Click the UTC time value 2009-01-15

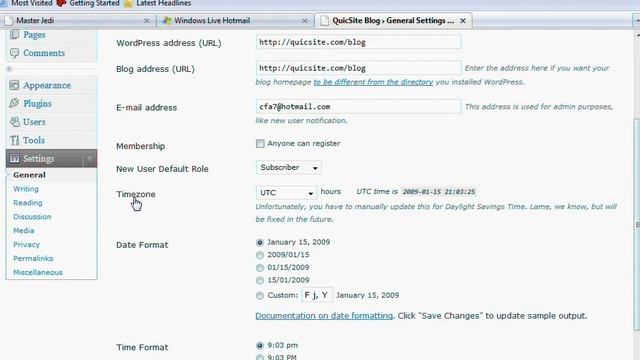point(439,192)
